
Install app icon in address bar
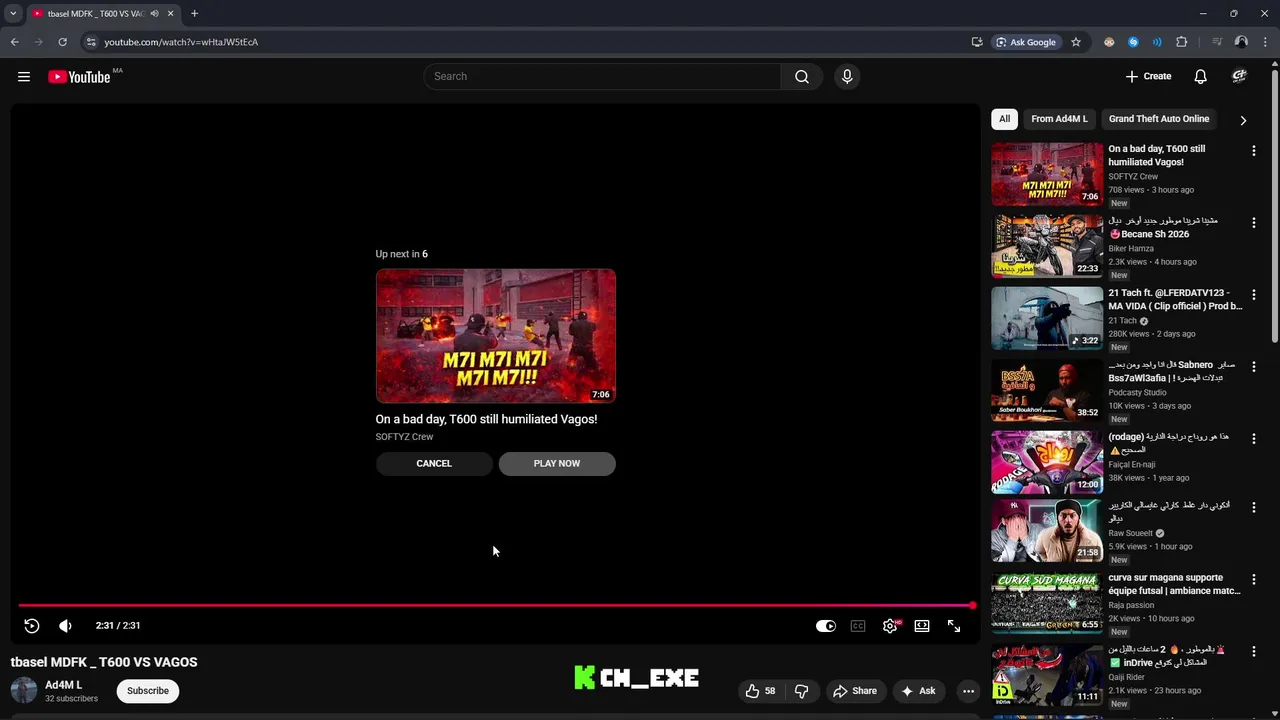pos(977,42)
